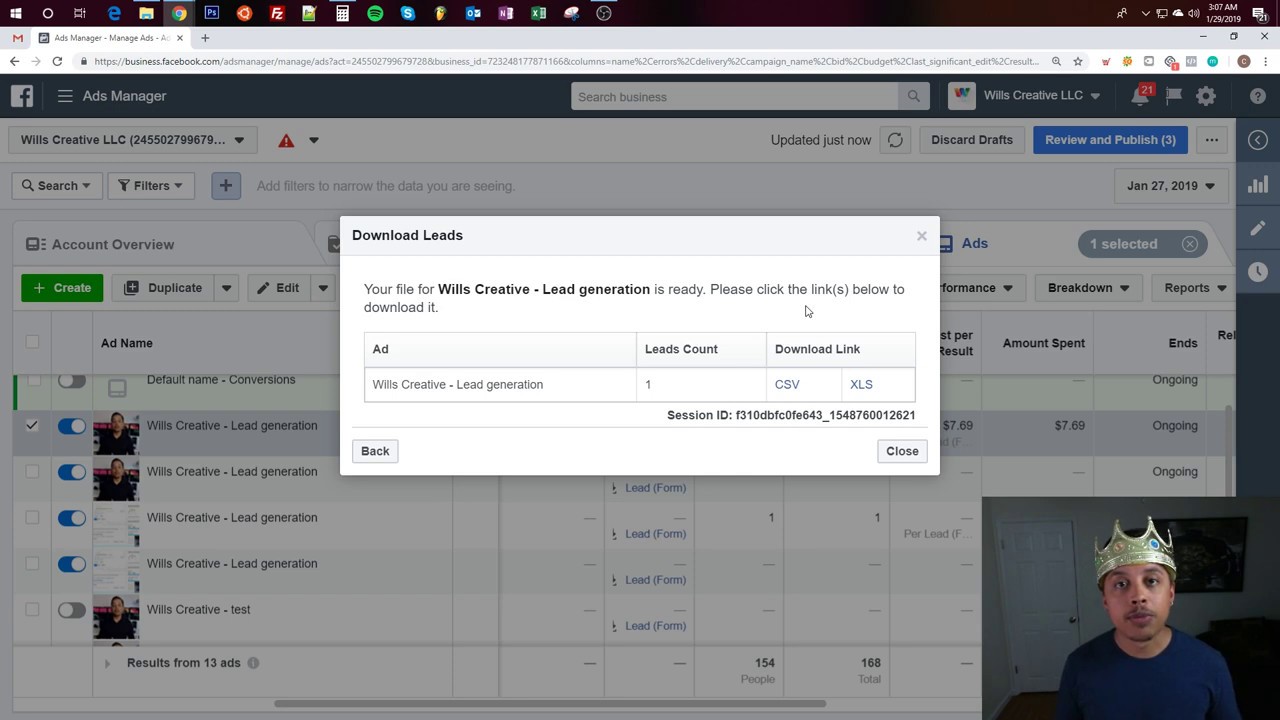Open the Ads Manager hamburger menu
1280x720 pixels.
click(65, 96)
